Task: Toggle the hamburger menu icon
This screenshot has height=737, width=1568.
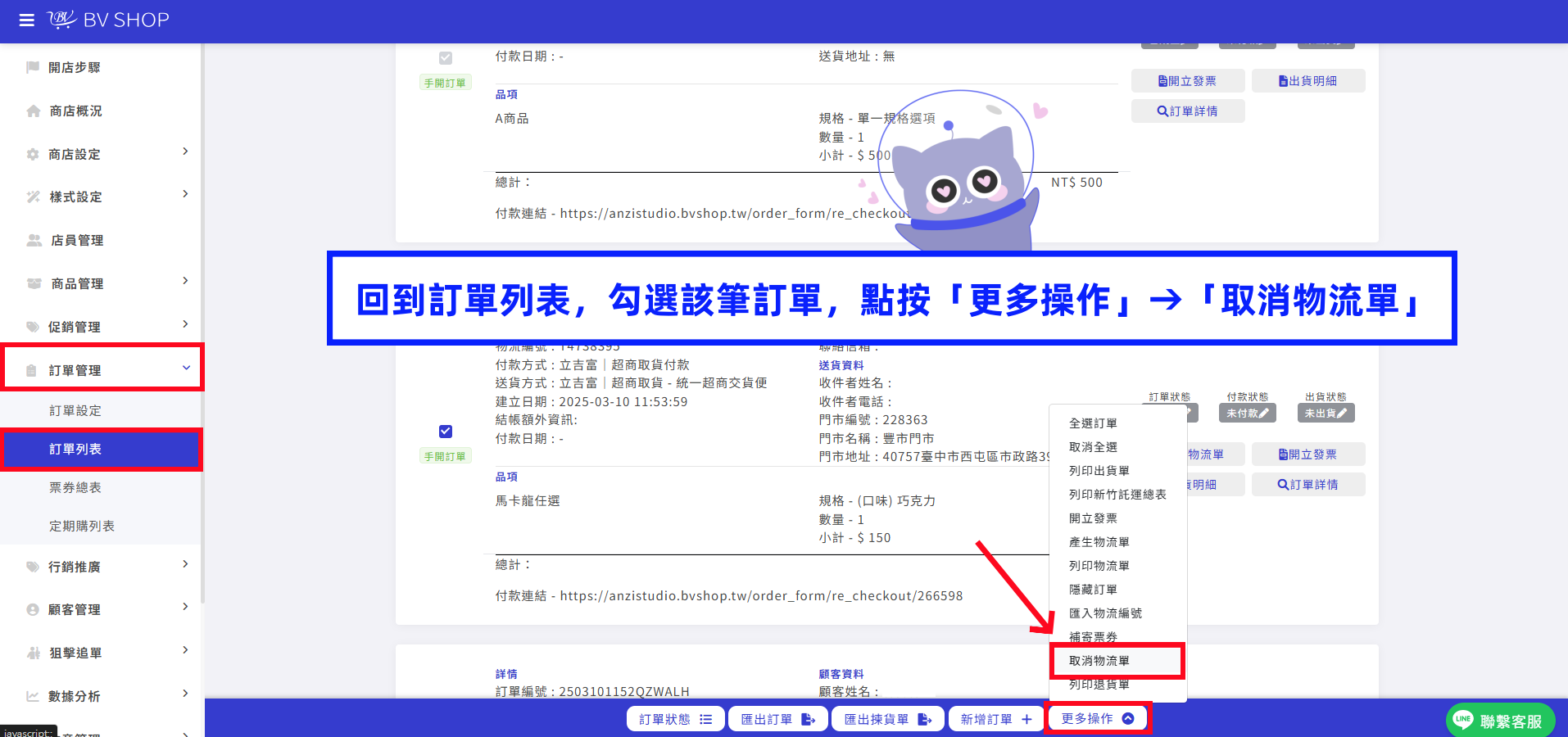Action: coord(27,20)
